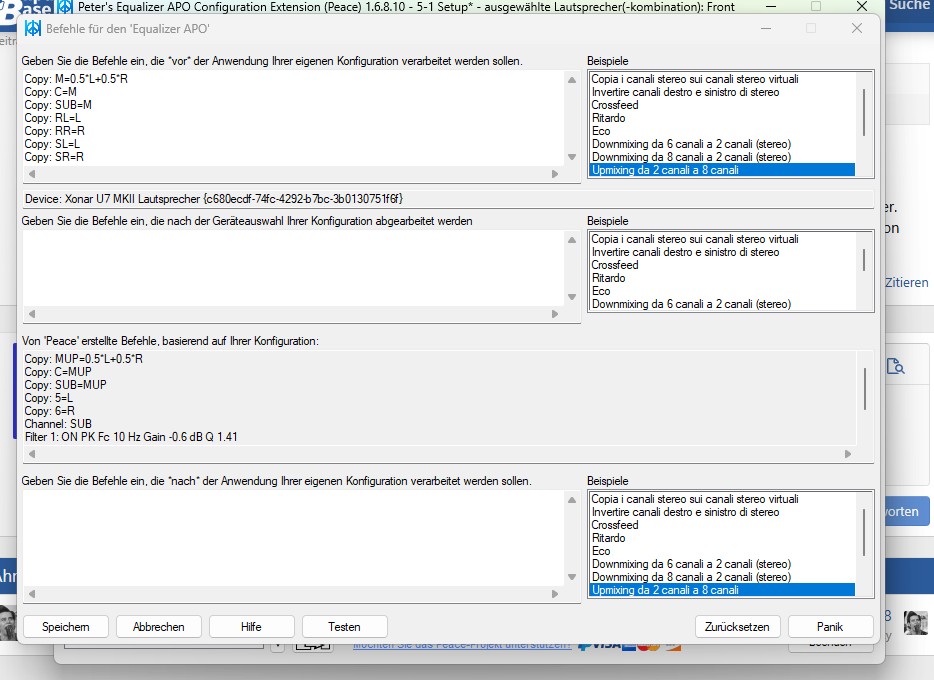Select 'Upmixing da 2 canali a 8 canali' in the 'nach' Beispiele list

722,590
